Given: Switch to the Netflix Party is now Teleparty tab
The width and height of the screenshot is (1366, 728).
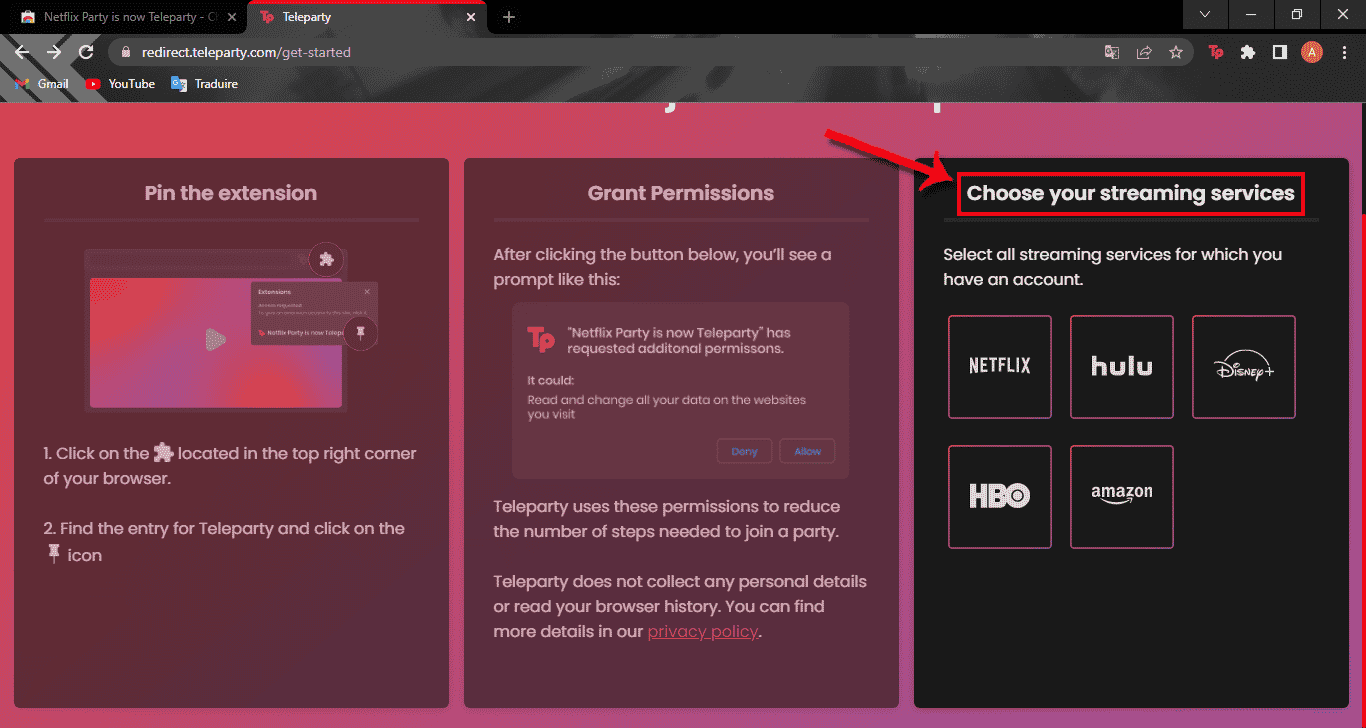Looking at the screenshot, I should [123, 17].
